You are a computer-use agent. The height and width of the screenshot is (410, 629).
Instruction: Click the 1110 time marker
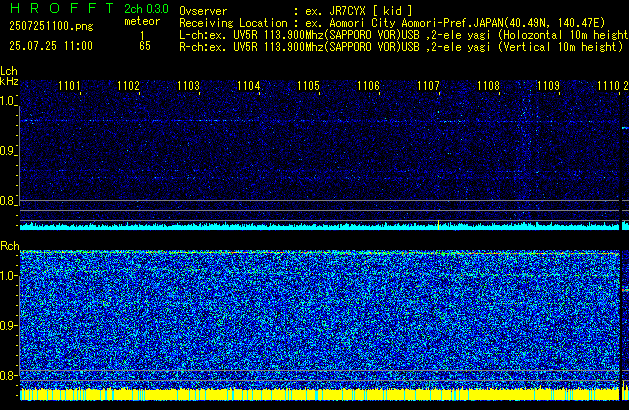(609, 86)
